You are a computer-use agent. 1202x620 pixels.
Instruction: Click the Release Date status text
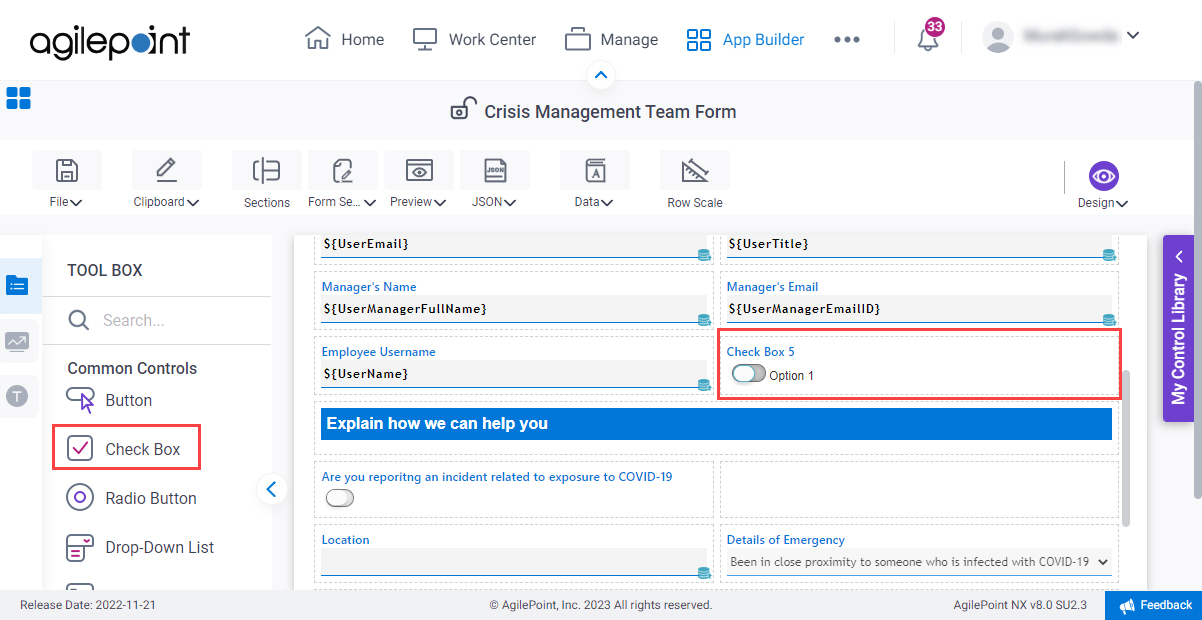(88, 605)
